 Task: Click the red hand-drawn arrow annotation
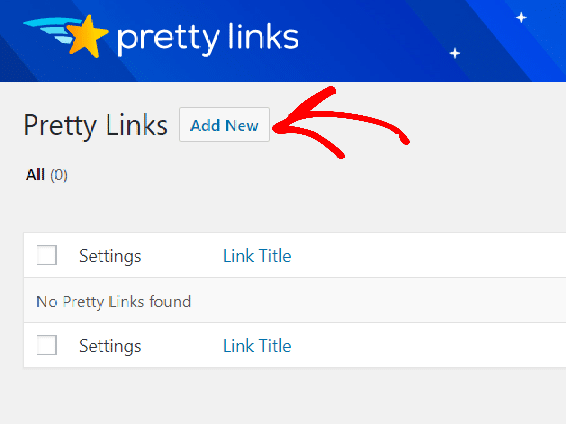[x=340, y=123]
